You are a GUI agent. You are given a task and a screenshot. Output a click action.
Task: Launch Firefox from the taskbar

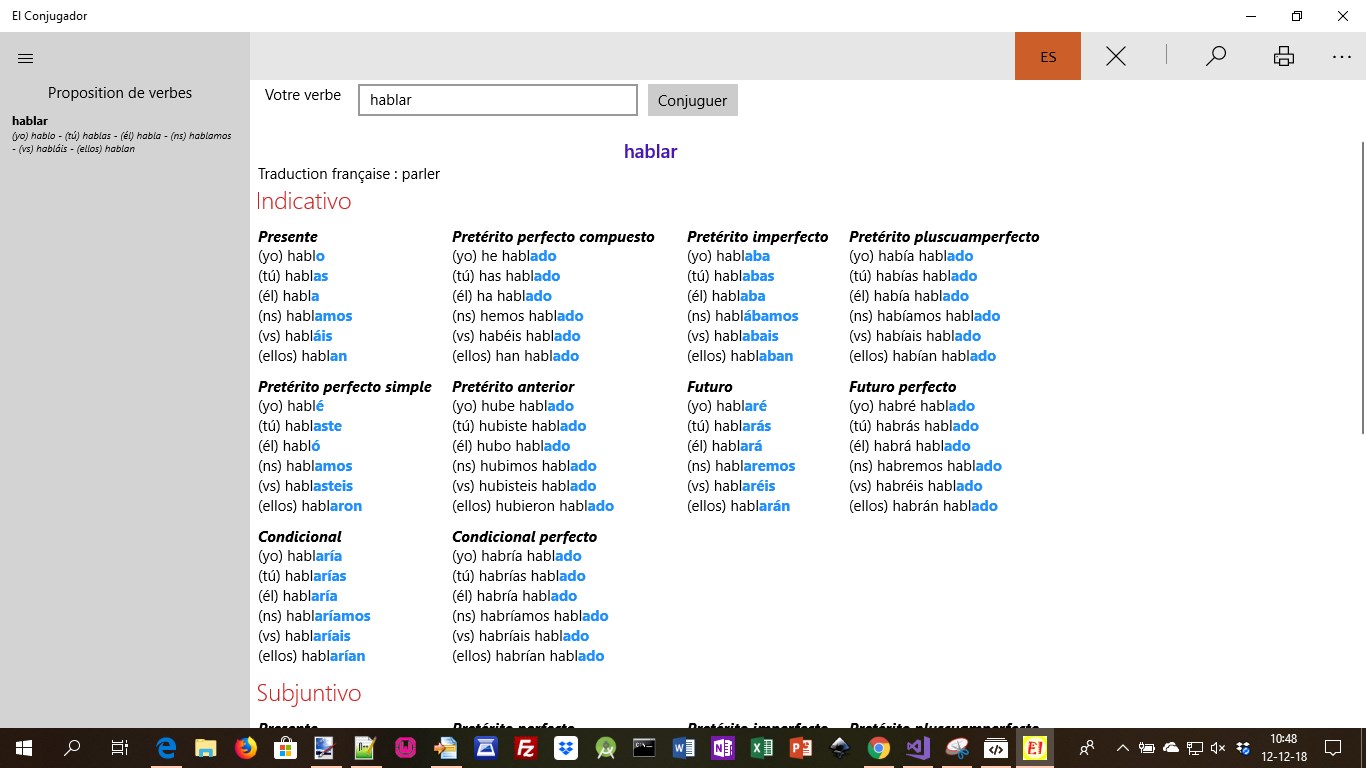[x=245, y=748]
